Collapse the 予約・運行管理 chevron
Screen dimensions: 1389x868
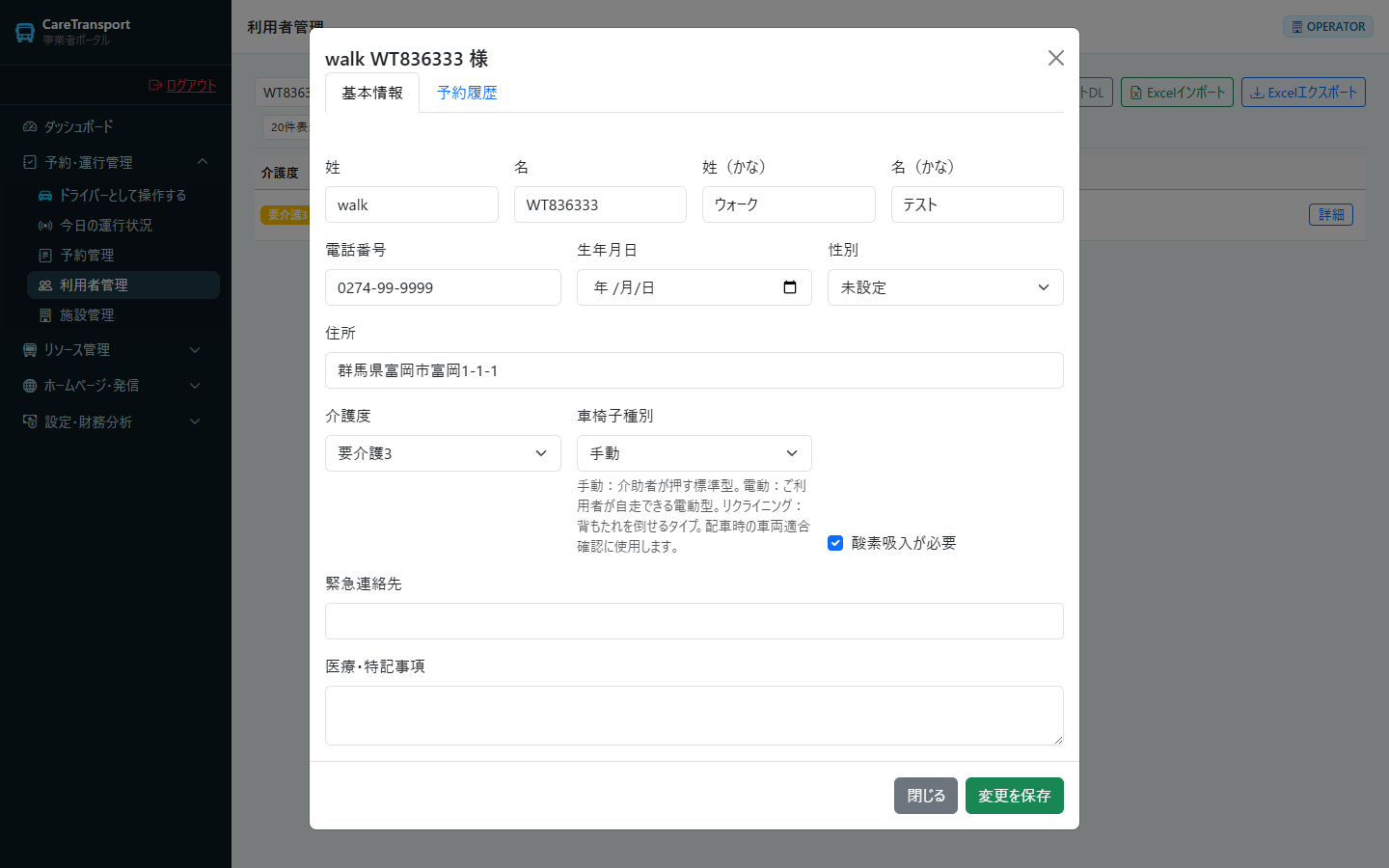coord(202,162)
